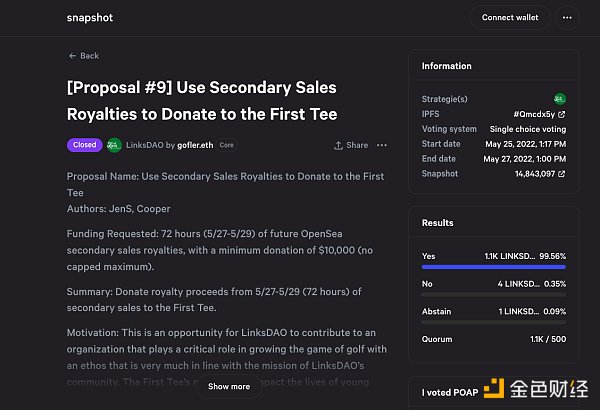Click the Strategies green avatar icon
This screenshot has height=410, width=600.
(560, 98)
